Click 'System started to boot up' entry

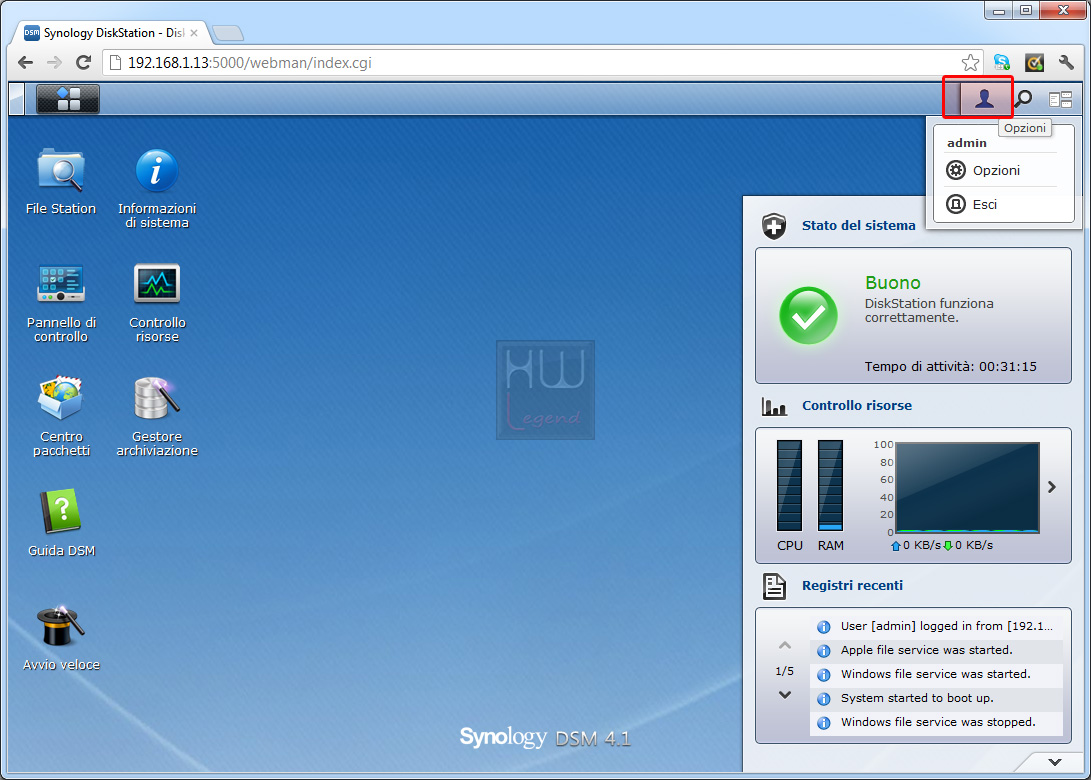(937, 699)
